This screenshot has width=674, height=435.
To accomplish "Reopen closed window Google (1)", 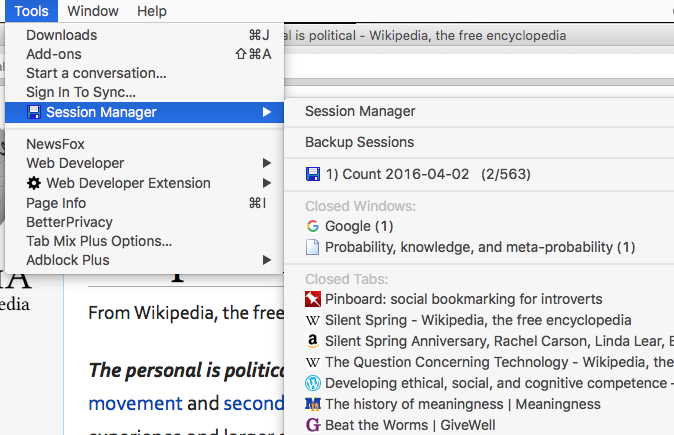I will [x=479, y=226].
